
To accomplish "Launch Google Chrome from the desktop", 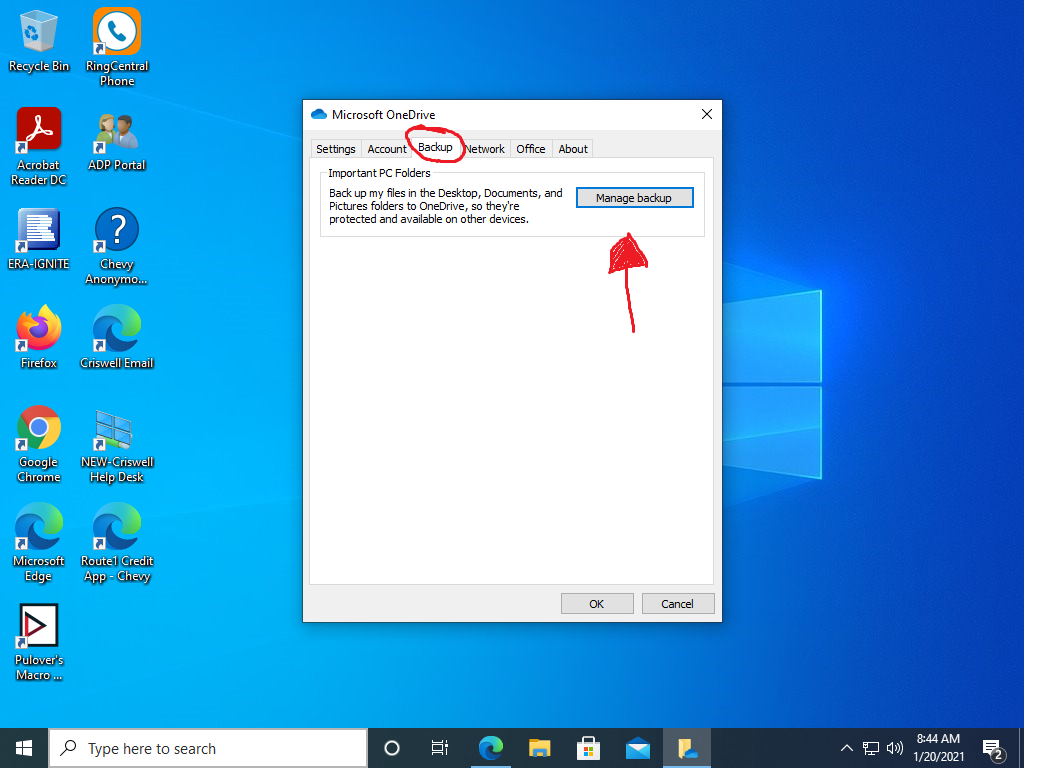I will pyautogui.click(x=39, y=445).
